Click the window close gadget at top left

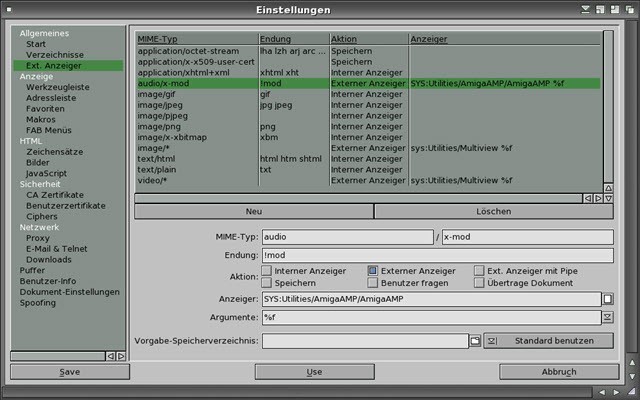click(9, 9)
